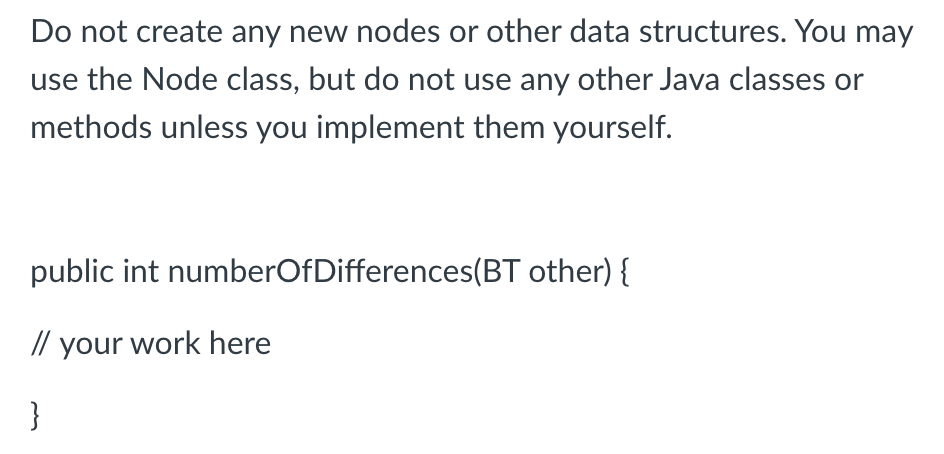Click the method name numberOfDifferences
944x454 pixels.
click(x=321, y=271)
